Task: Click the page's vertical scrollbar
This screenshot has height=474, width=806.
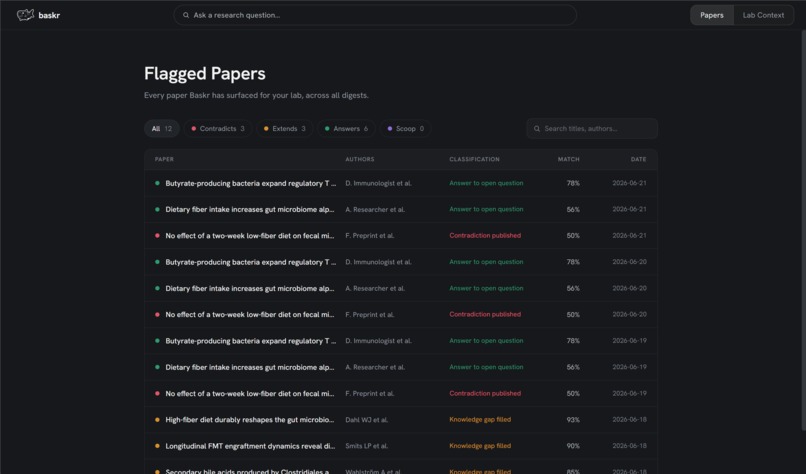Action: point(803,230)
